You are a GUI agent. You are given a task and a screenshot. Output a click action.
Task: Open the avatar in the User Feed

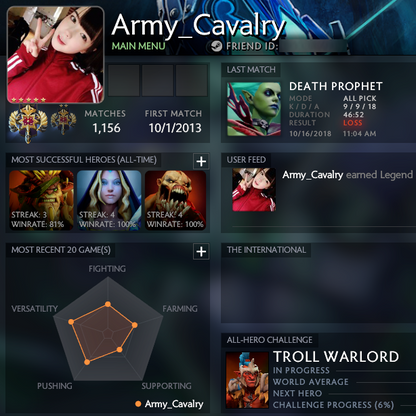(254, 190)
